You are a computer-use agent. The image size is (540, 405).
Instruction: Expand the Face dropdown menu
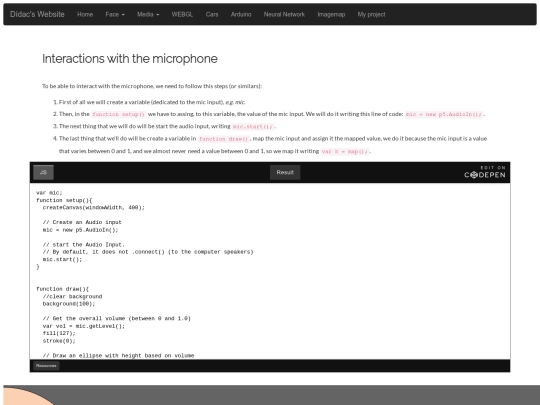(115, 14)
